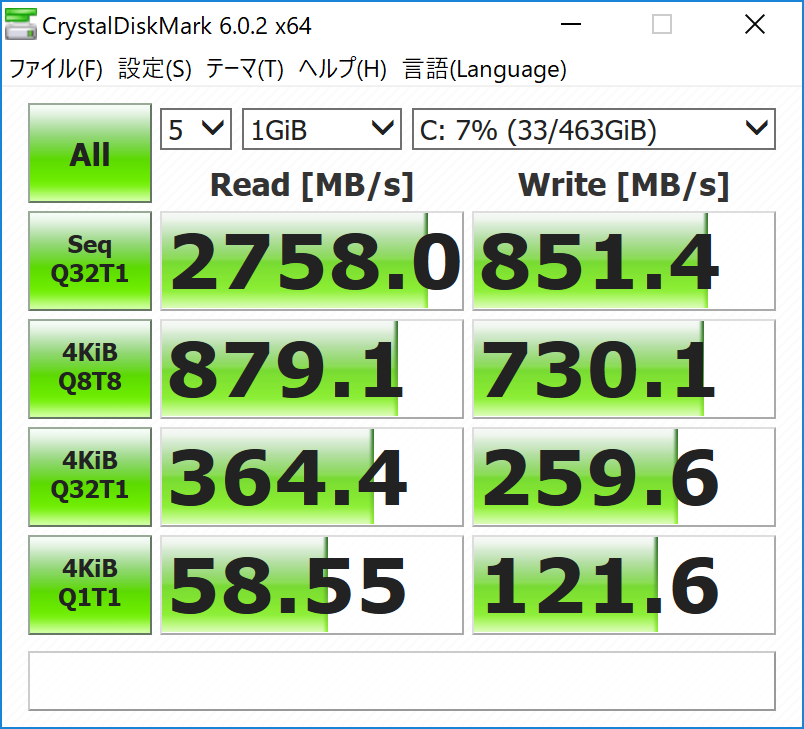Open the 設定(S) menu
The width and height of the screenshot is (804, 729).
[155, 69]
